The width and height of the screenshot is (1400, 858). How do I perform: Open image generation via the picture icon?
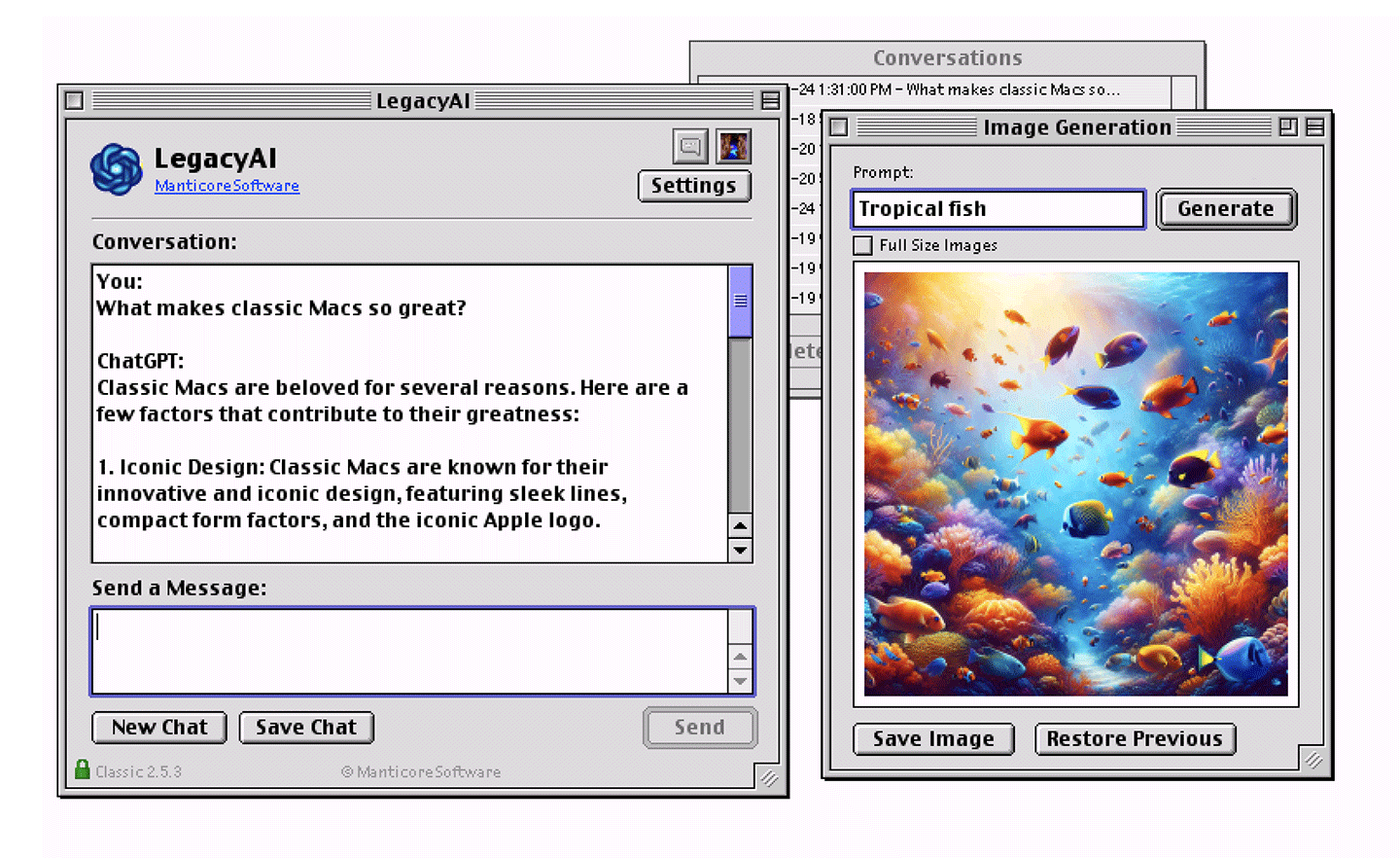tap(733, 147)
